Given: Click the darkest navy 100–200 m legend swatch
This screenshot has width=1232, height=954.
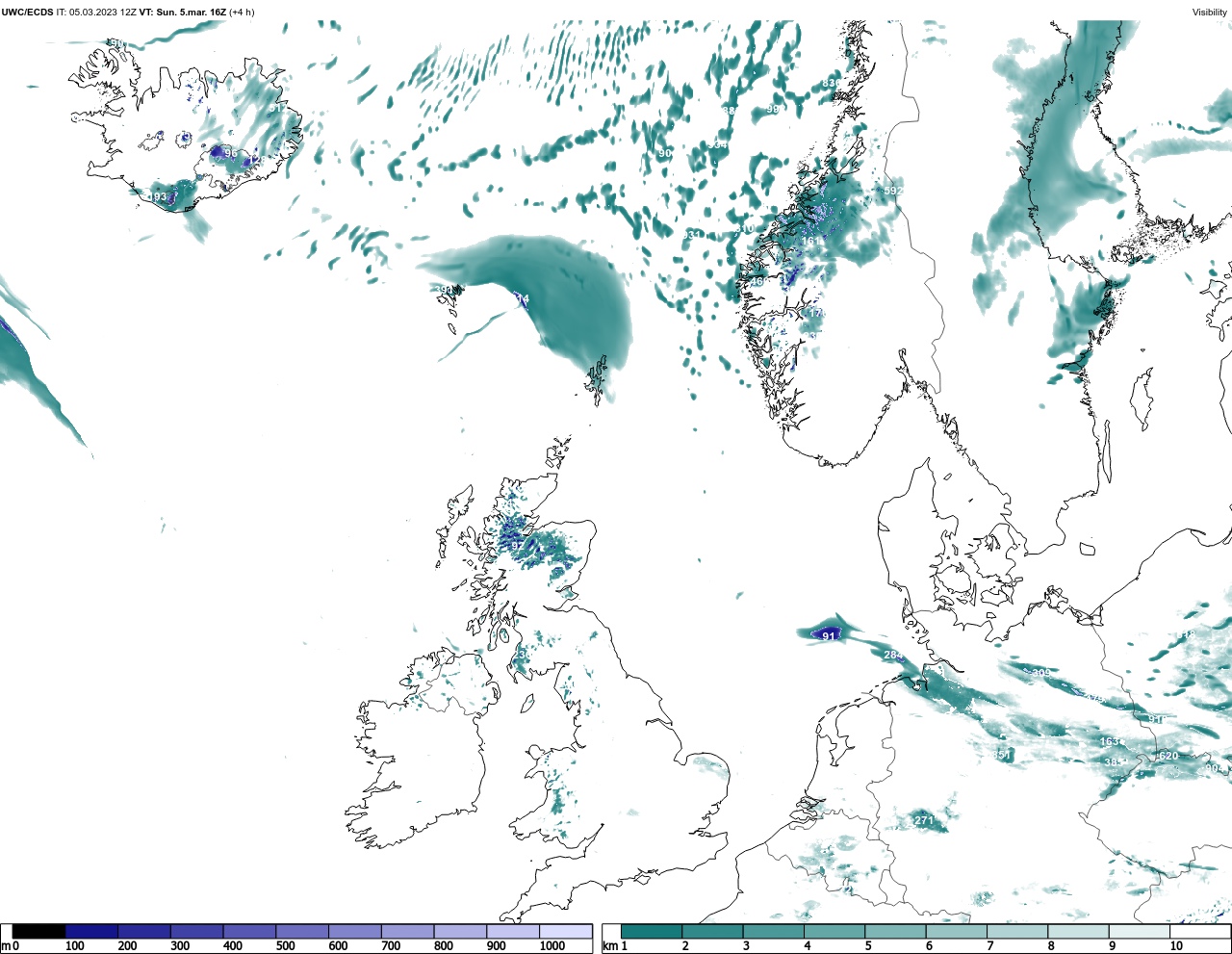Looking at the screenshot, I should pos(91,931).
